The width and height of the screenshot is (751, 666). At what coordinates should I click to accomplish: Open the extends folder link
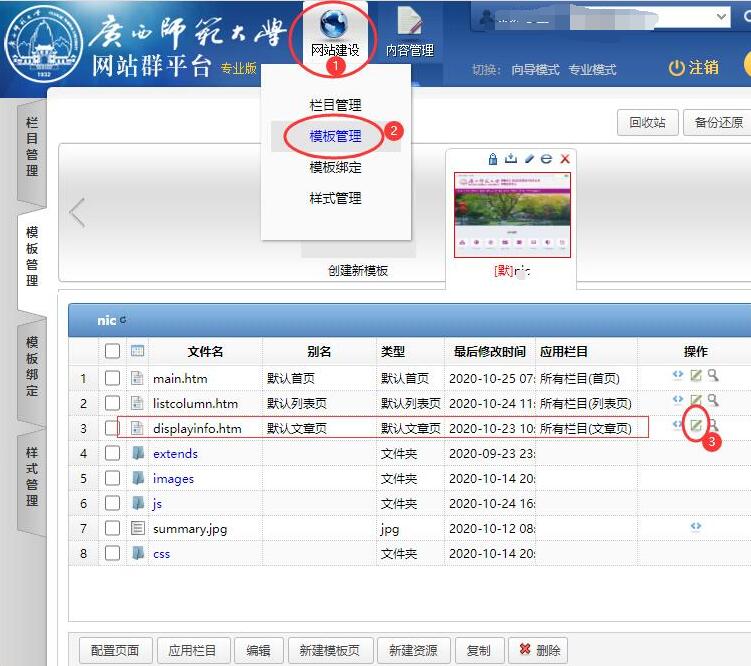[x=175, y=453]
